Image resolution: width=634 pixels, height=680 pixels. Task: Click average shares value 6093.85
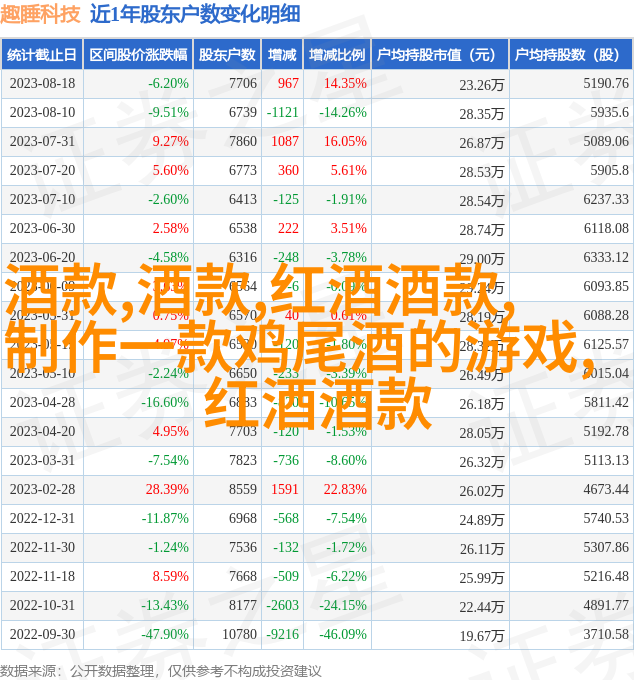606,287
